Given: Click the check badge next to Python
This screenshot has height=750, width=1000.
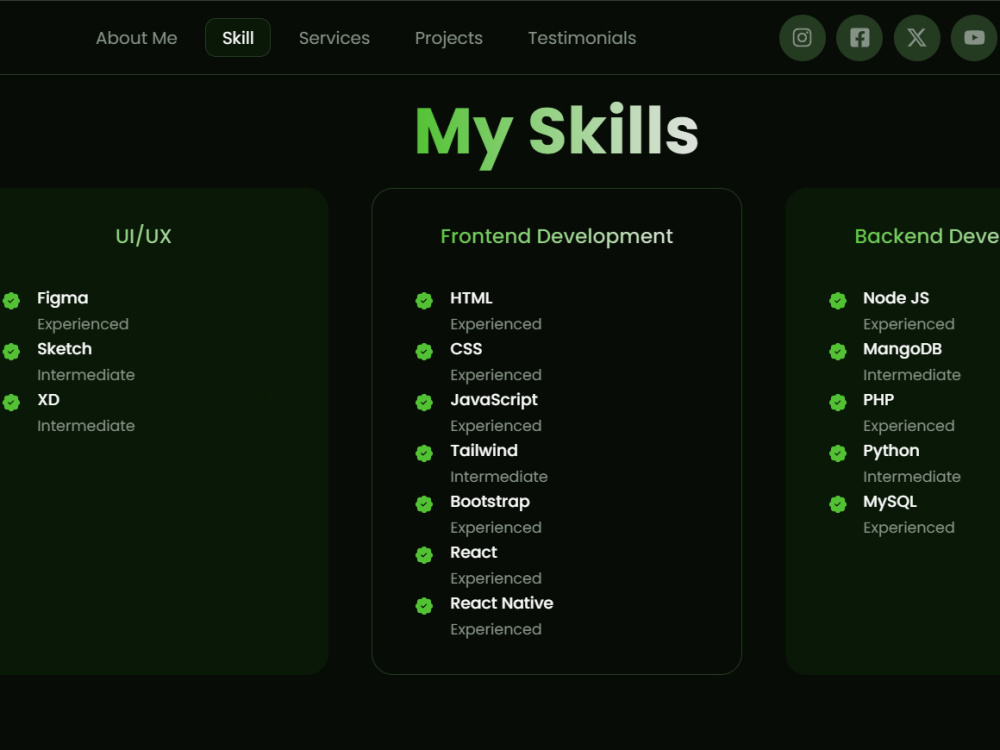Looking at the screenshot, I should [x=838, y=453].
